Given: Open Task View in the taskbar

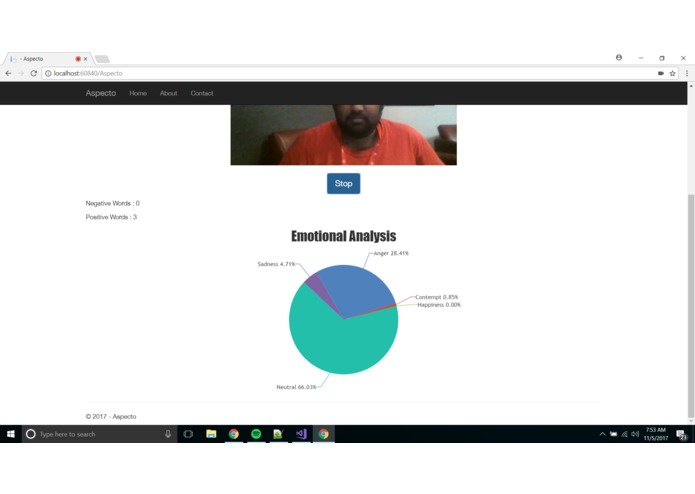Looking at the screenshot, I should point(188,434).
